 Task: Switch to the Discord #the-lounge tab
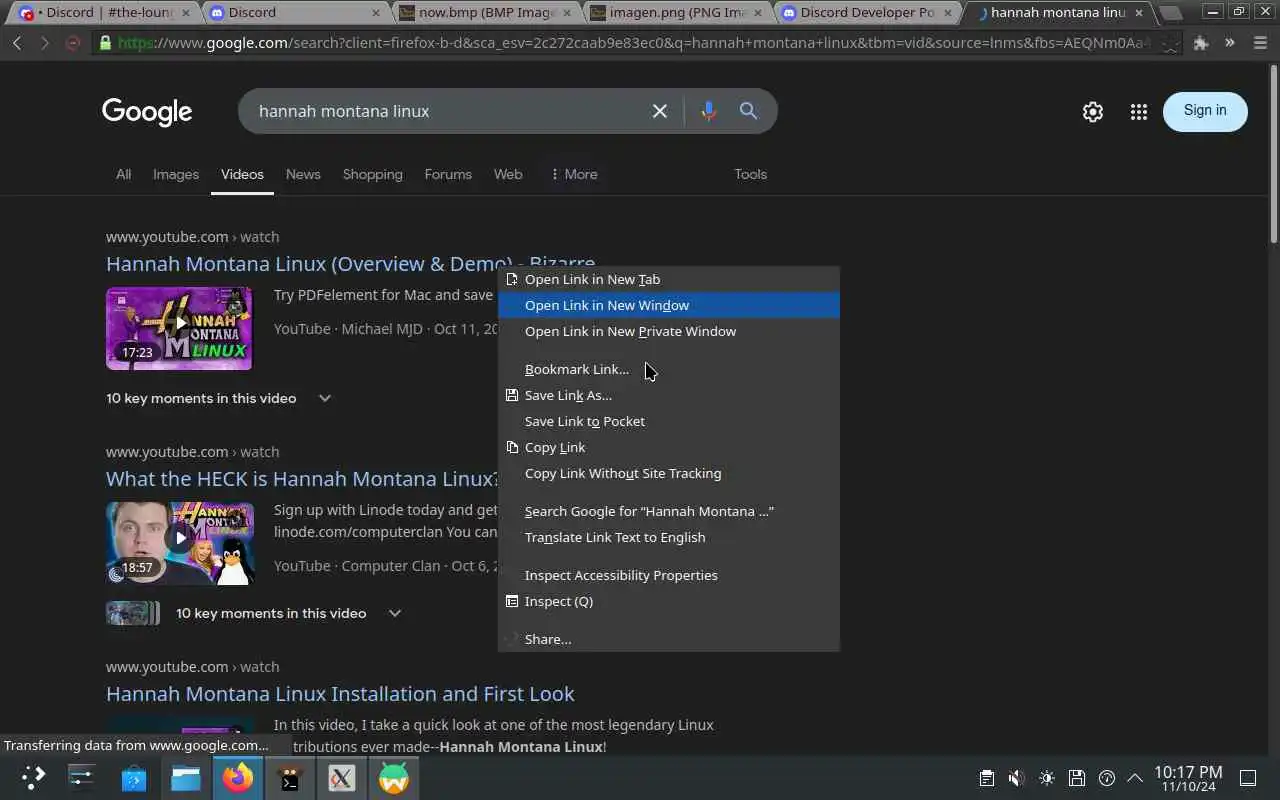104,13
